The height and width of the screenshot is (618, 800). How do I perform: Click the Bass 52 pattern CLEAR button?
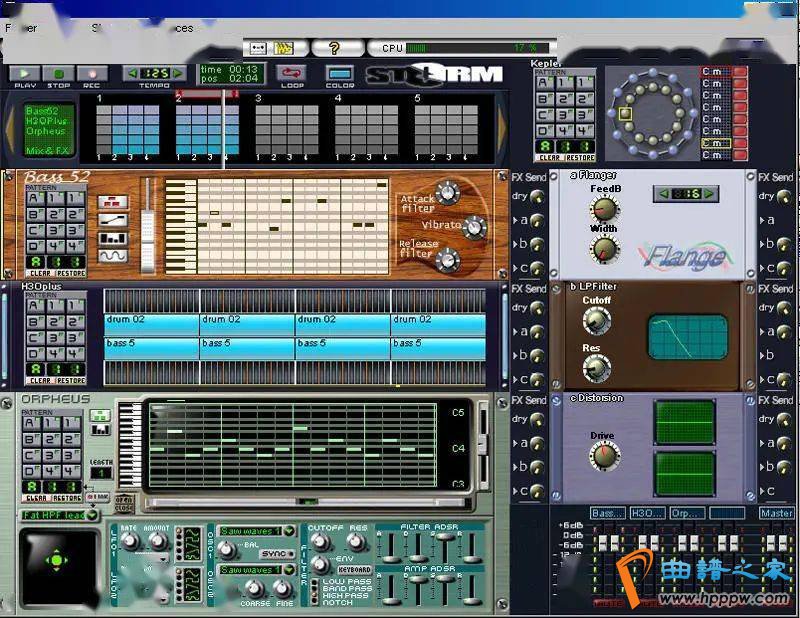pos(40,272)
